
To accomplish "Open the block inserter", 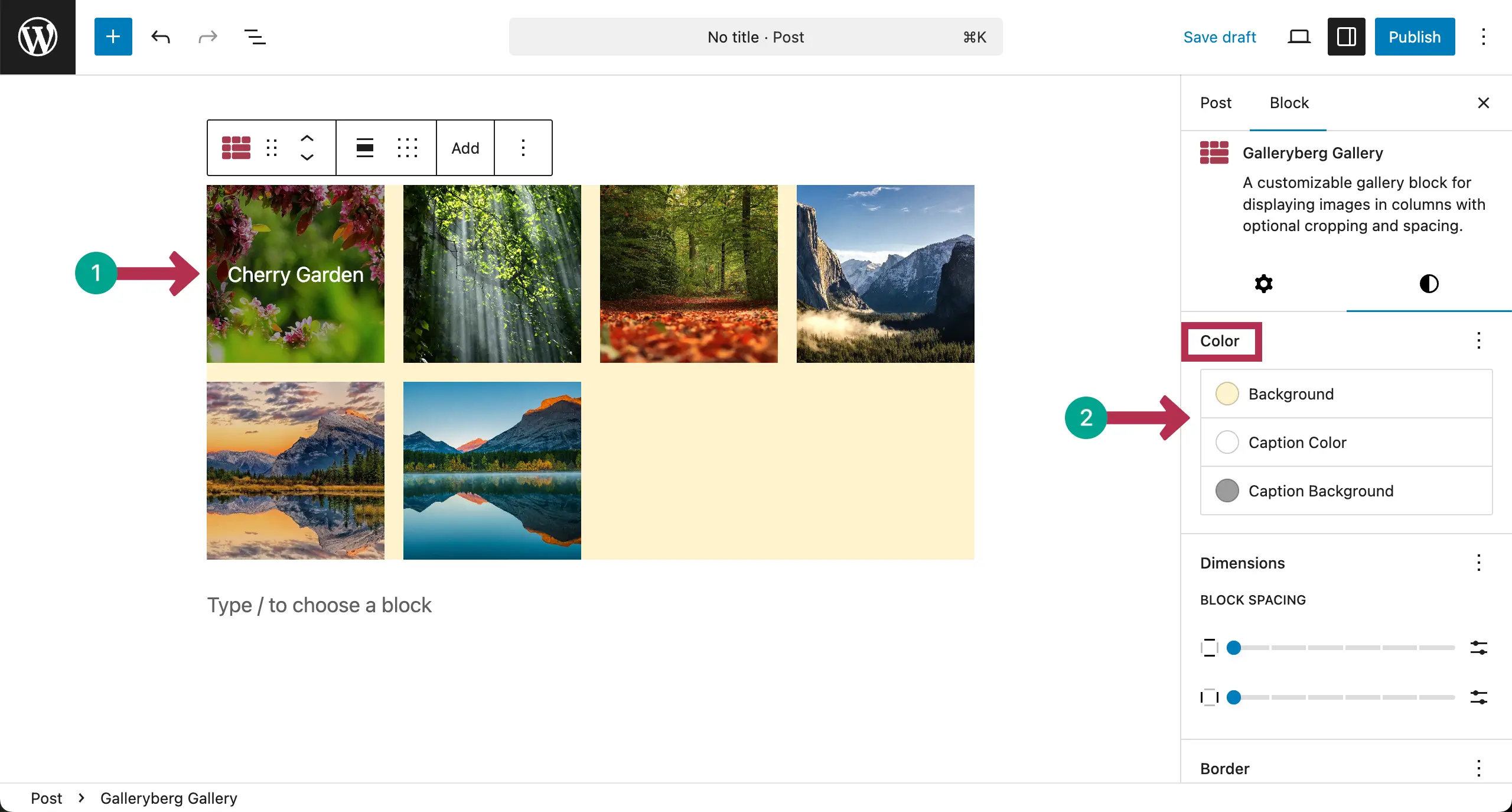I will [113, 37].
